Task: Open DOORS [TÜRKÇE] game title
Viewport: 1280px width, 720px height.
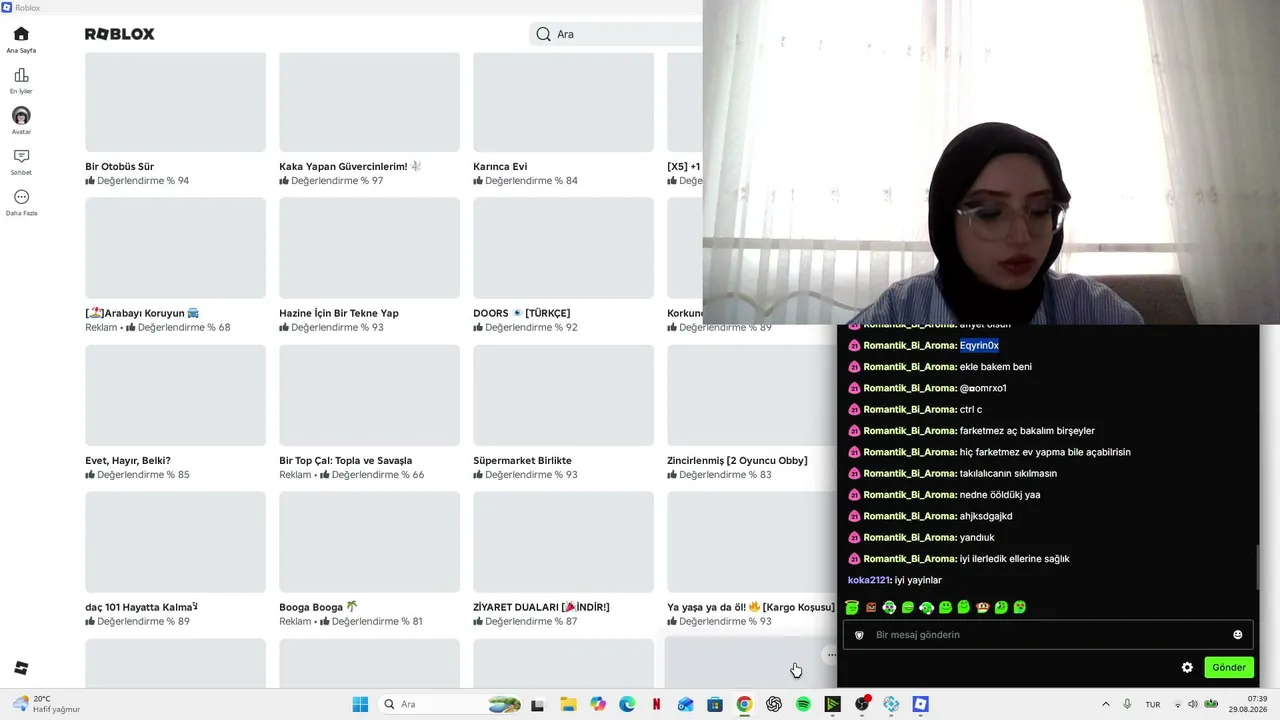Action: coord(521,313)
